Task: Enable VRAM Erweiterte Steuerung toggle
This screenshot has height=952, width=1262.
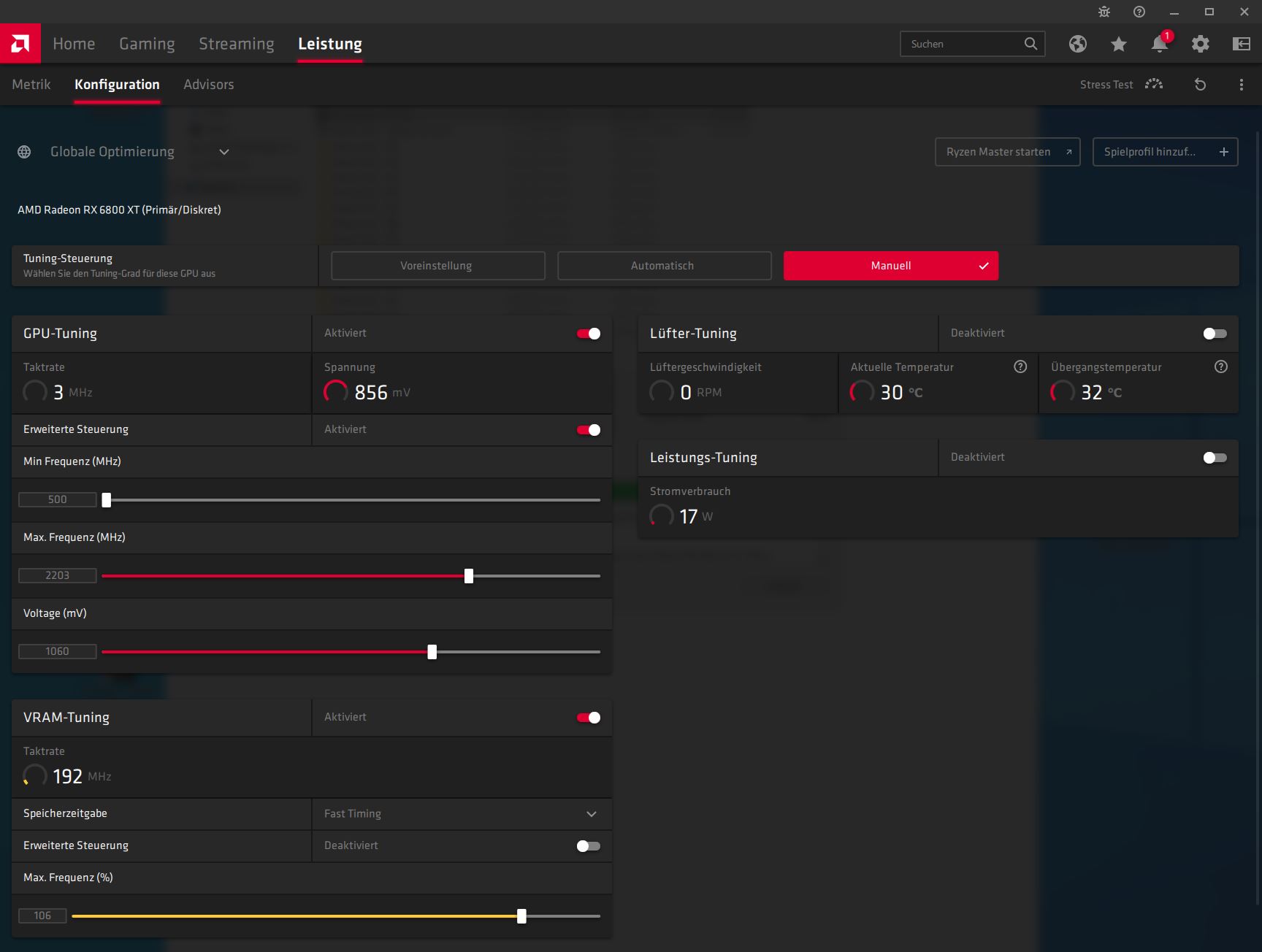Action: tap(589, 846)
